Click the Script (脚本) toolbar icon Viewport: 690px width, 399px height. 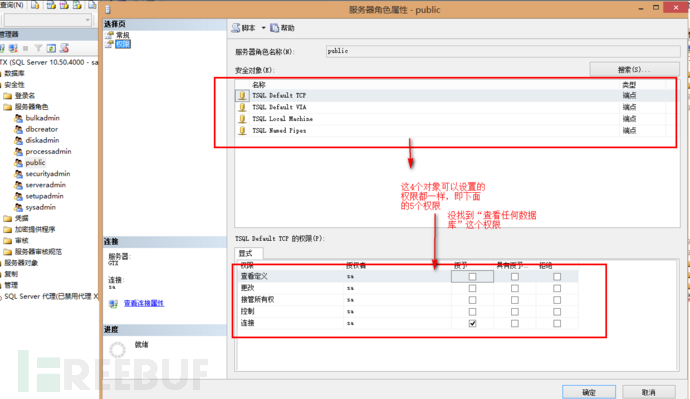coord(236,28)
